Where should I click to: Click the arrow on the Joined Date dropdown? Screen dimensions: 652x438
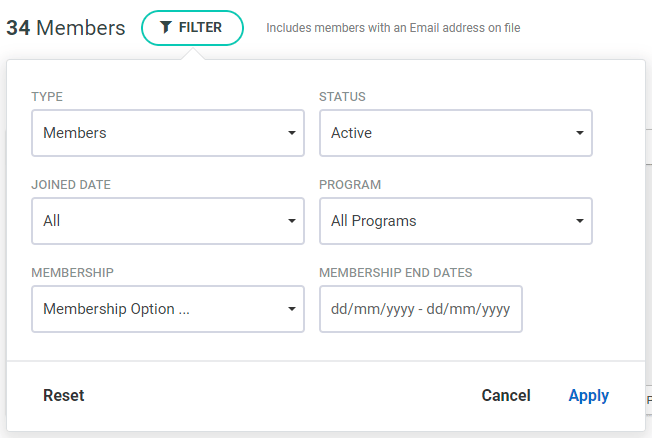point(291,221)
